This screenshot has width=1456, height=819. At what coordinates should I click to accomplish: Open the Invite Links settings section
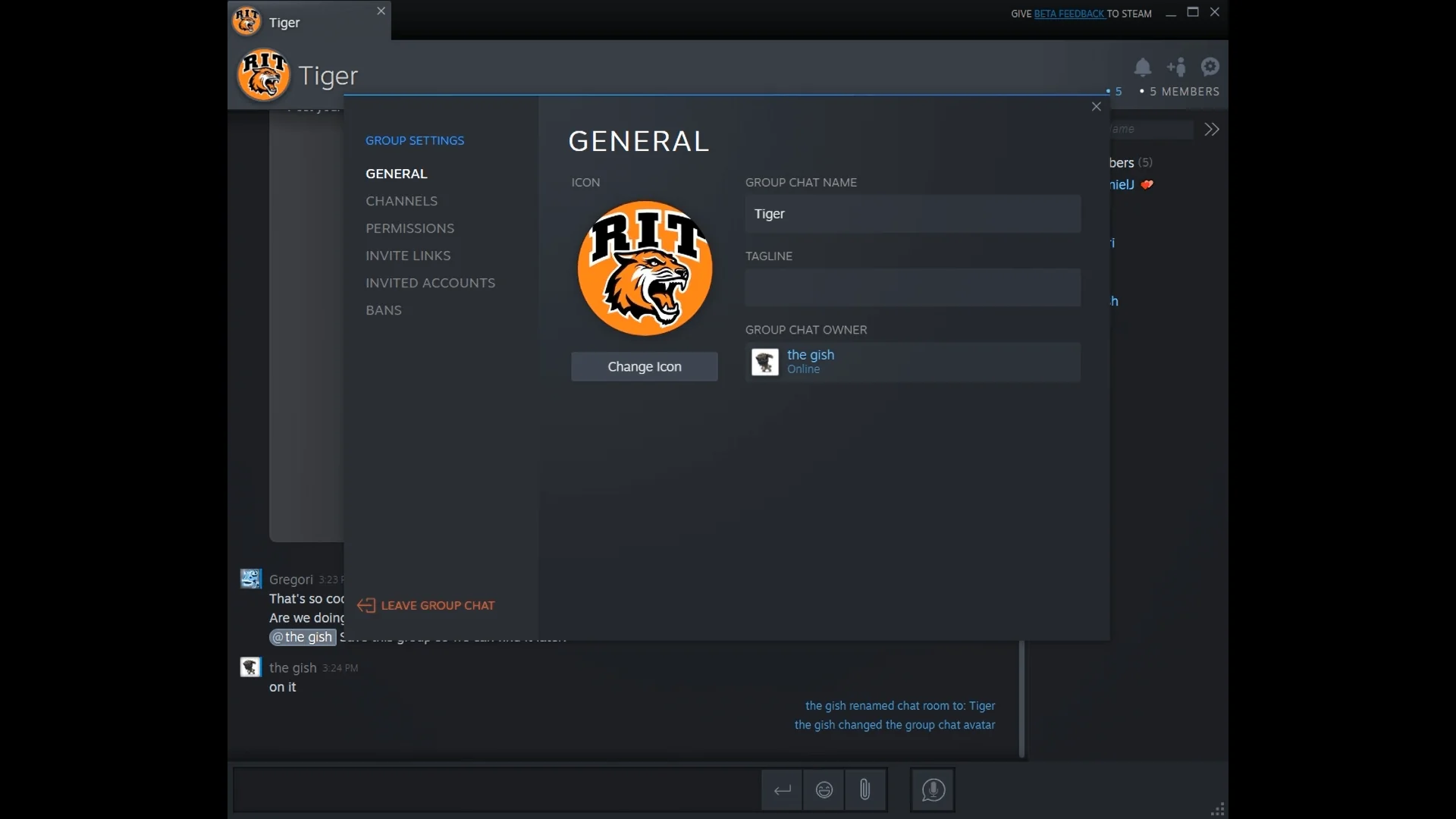[408, 256]
